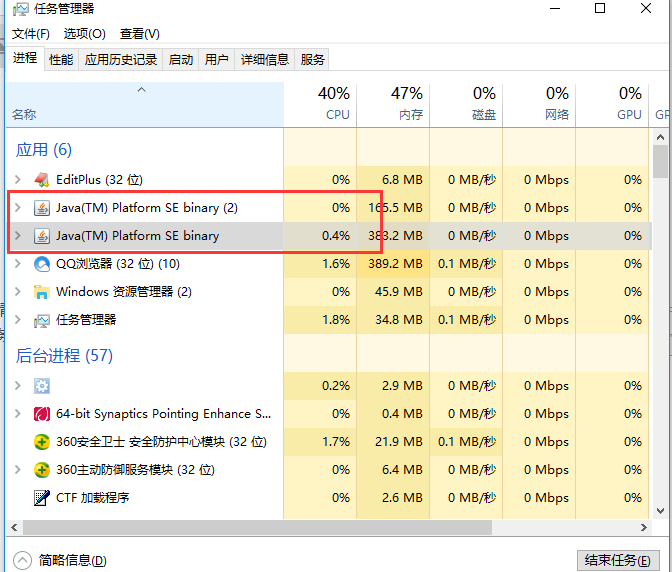Expand the 任务管理器 process row

pos(18,320)
